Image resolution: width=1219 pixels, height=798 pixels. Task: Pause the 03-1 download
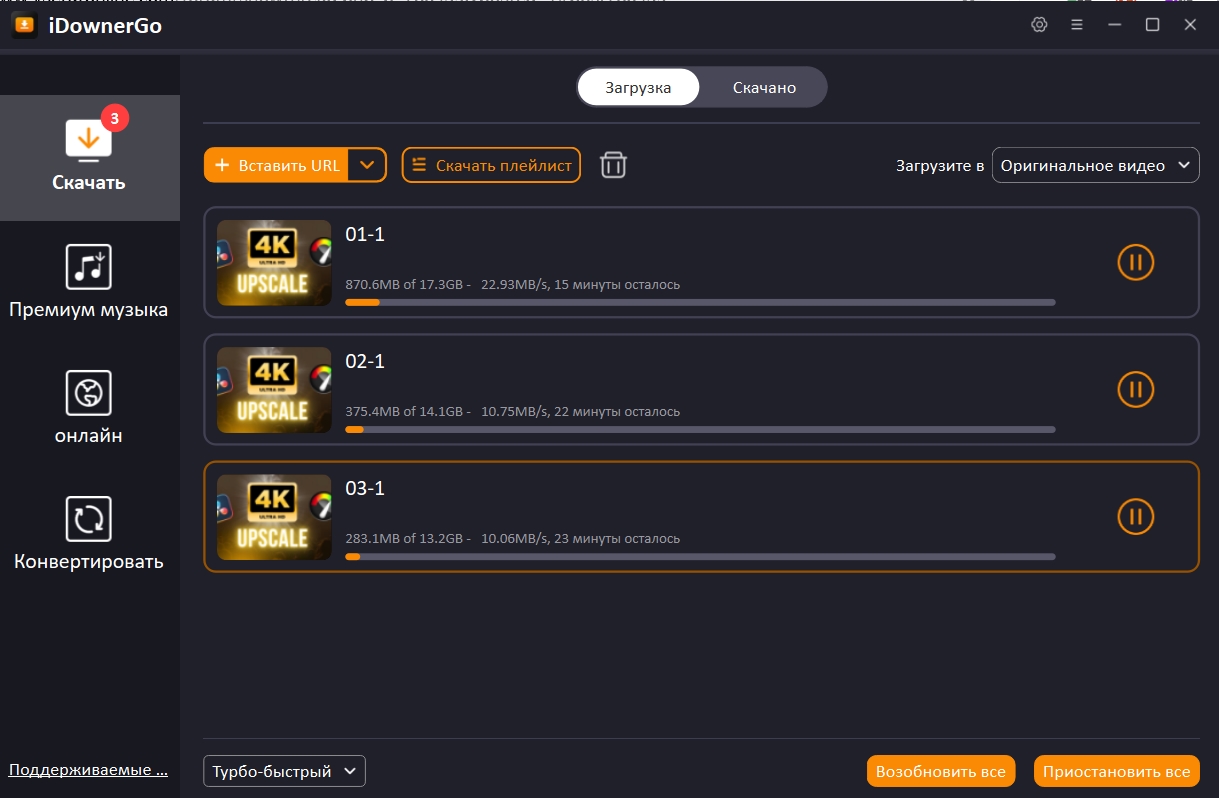[x=1135, y=517]
